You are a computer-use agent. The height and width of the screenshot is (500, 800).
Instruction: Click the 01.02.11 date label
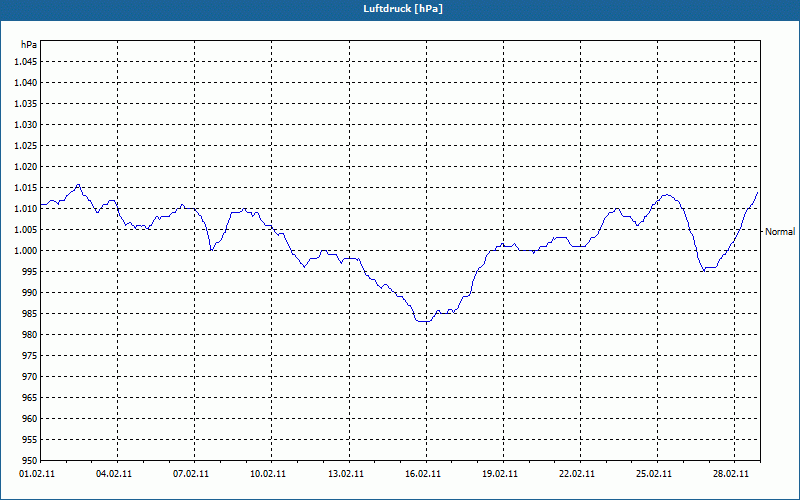pyautogui.click(x=37, y=473)
